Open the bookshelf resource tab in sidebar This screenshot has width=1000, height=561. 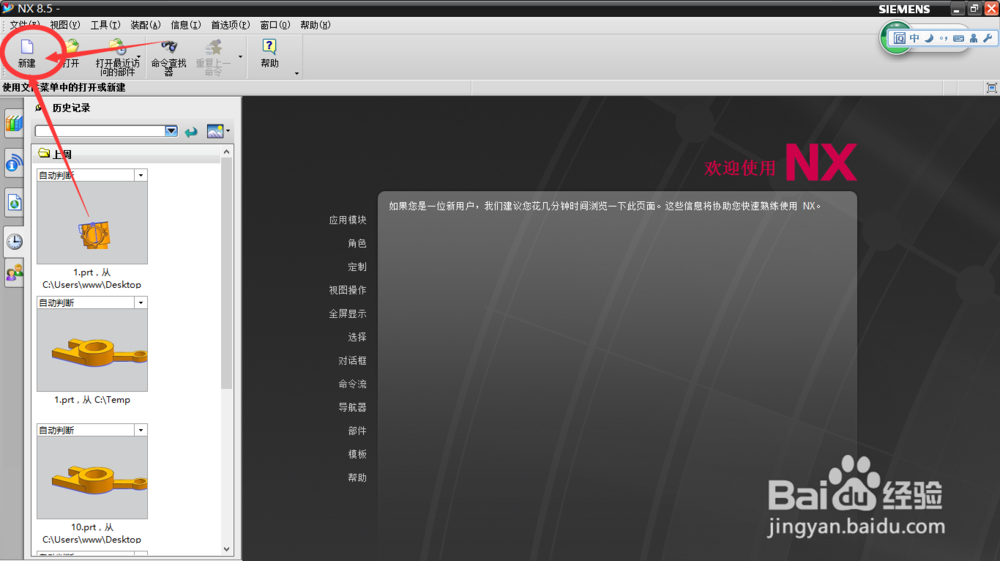[14, 124]
